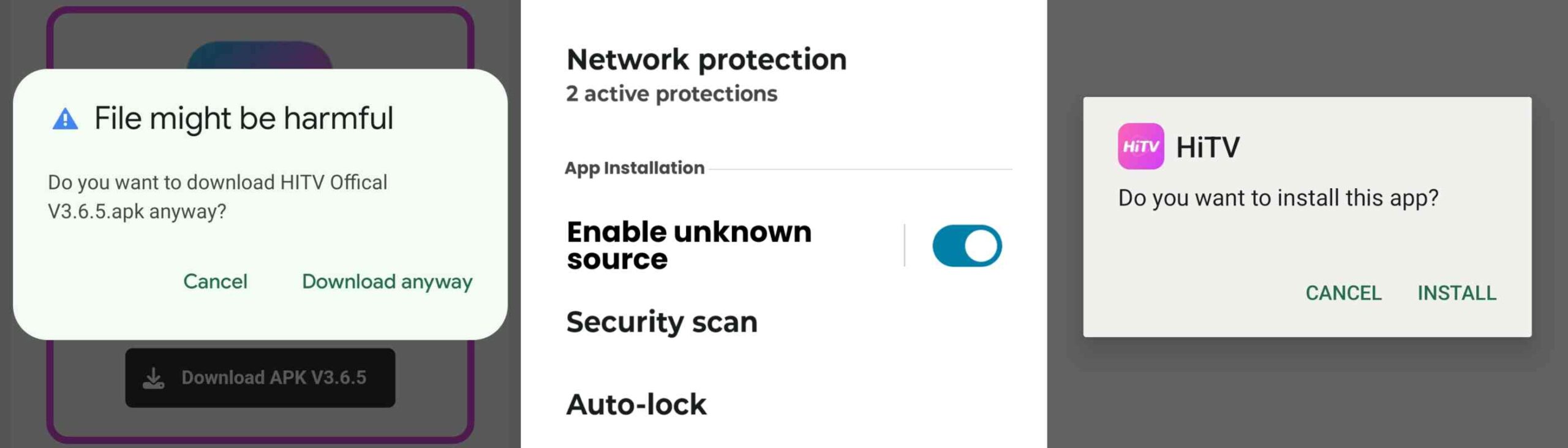Click the download arrow icon on APK button

(x=153, y=378)
